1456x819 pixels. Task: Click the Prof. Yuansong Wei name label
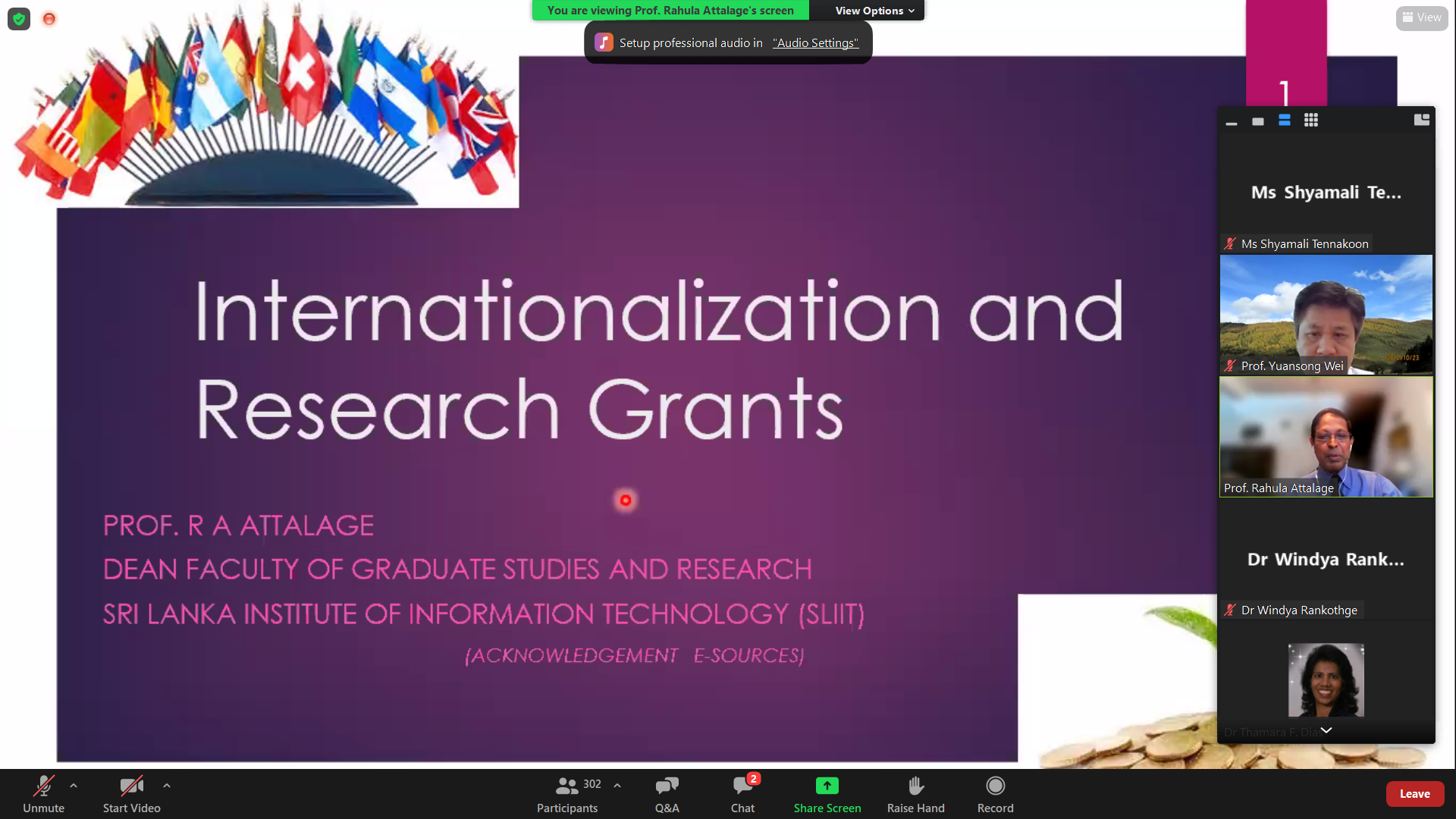click(x=1292, y=366)
